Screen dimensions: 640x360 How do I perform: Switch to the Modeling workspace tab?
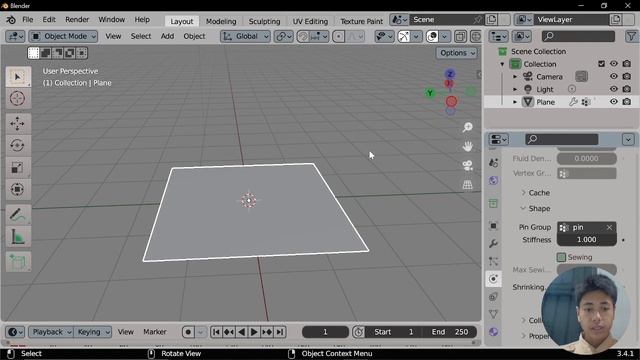coord(221,21)
